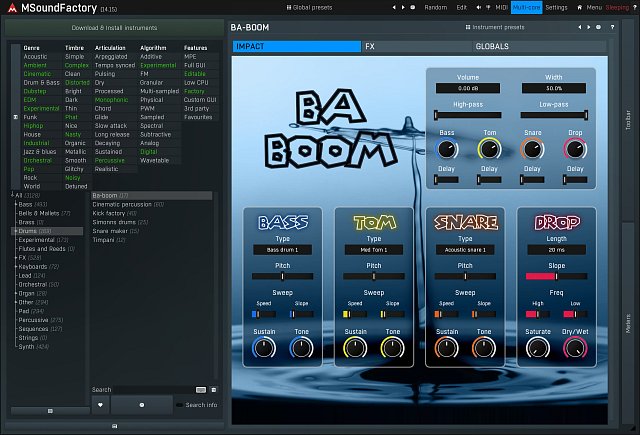This screenshot has height=435, width=640.
Task: Toggle the Multi-core button
Action: tap(526, 7)
